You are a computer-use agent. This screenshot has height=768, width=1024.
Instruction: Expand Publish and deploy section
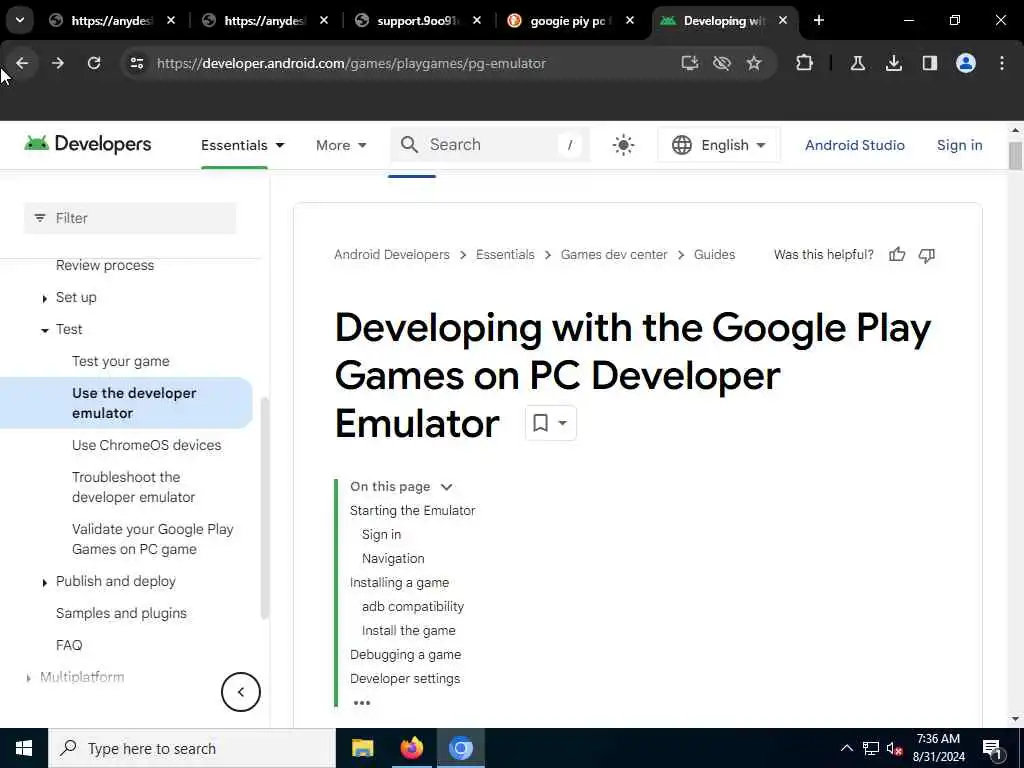[44, 583]
